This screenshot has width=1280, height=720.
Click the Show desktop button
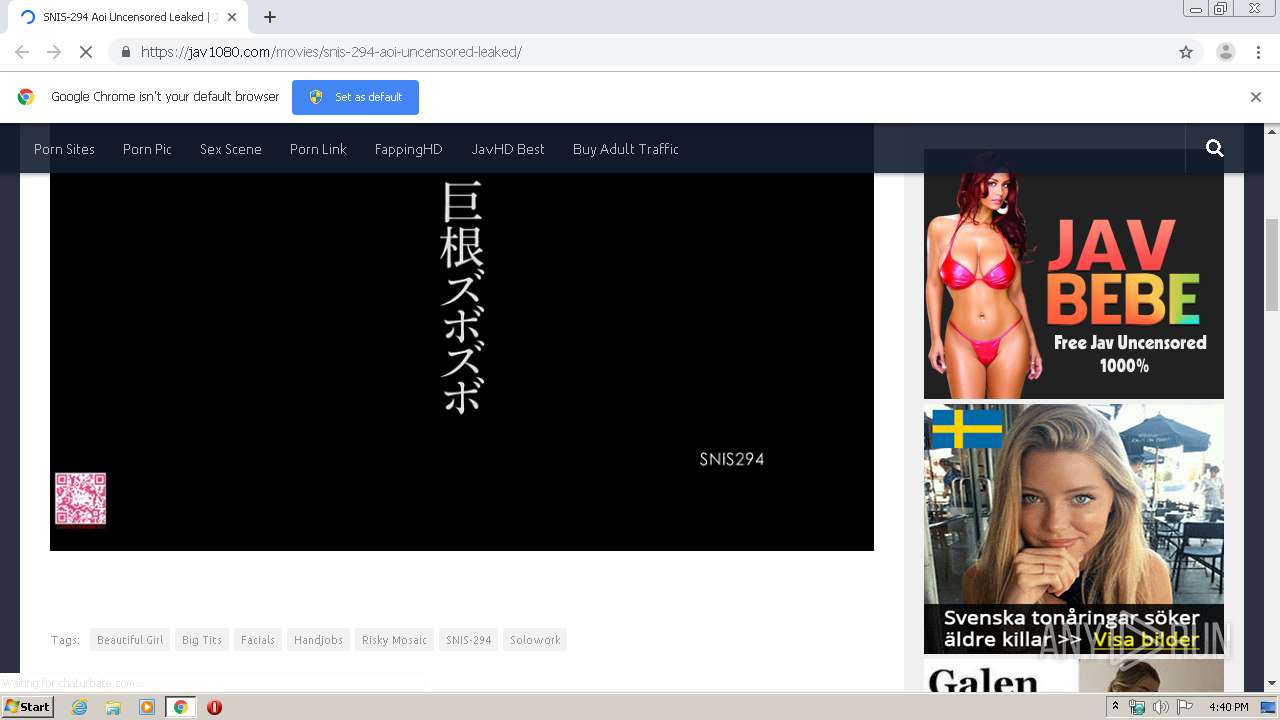[x=1269, y=707]
